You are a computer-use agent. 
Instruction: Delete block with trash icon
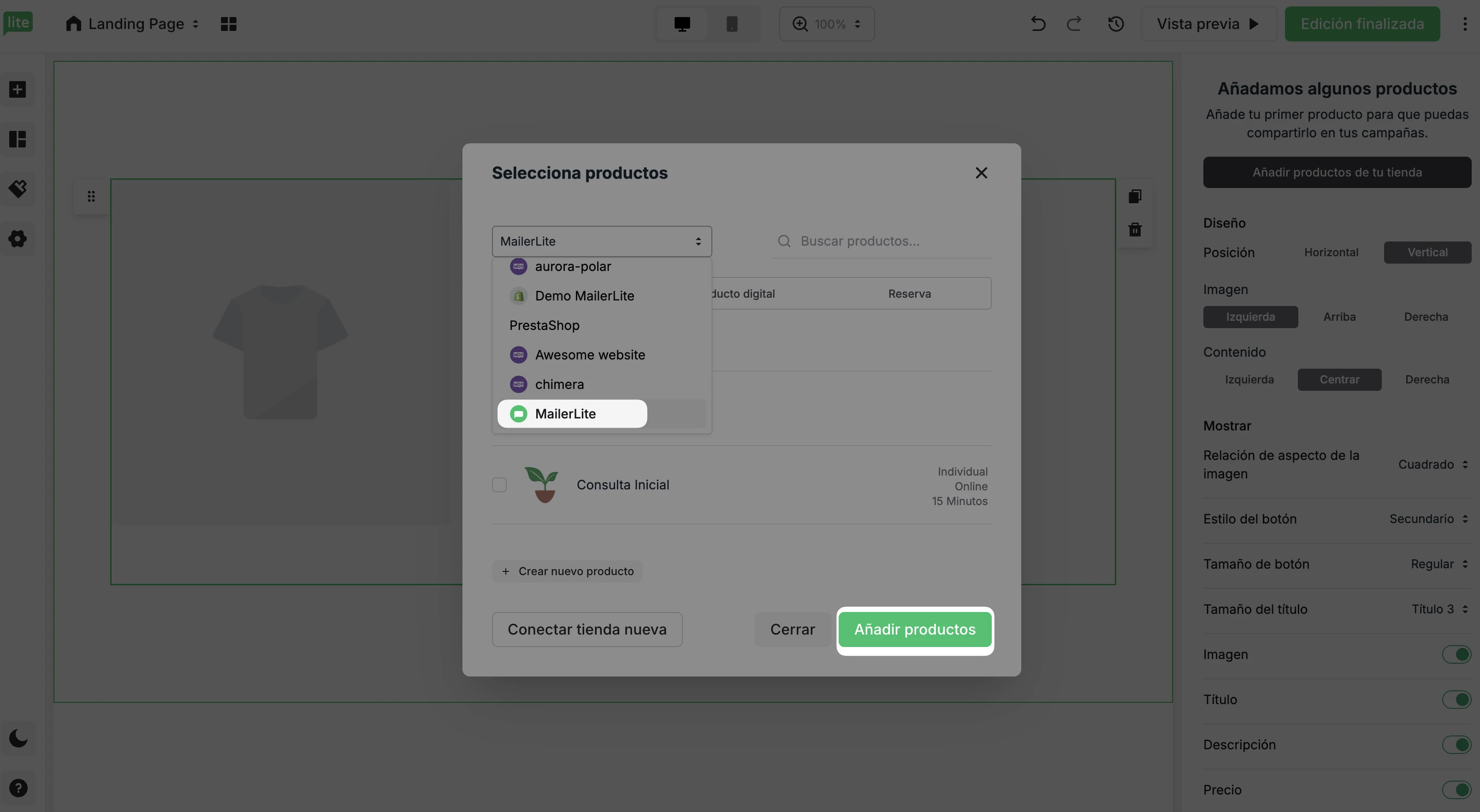click(x=1135, y=229)
